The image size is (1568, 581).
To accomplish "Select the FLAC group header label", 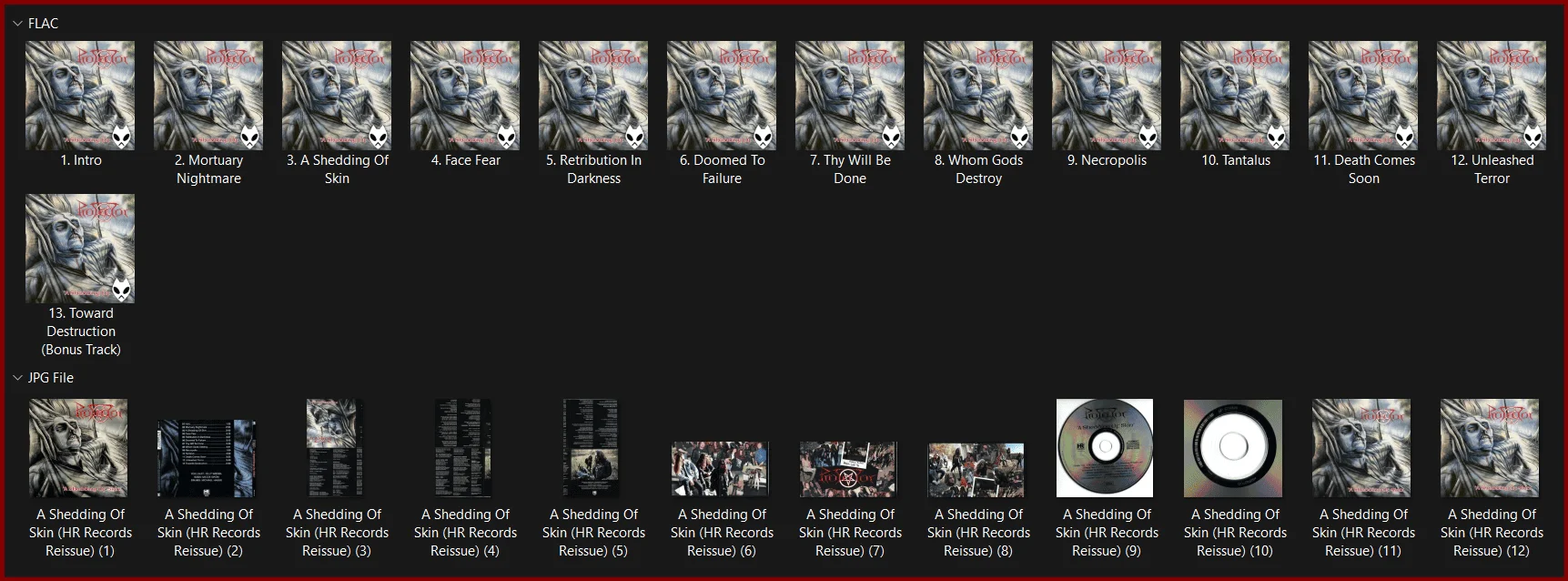I will [43, 24].
